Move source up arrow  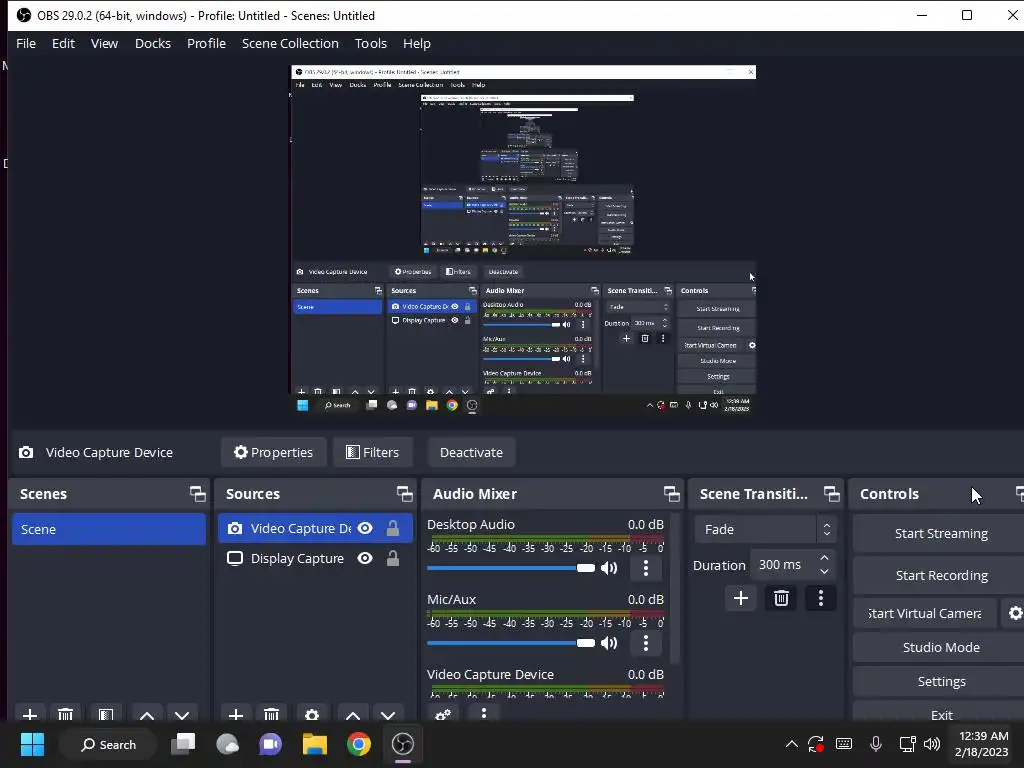[353, 715]
